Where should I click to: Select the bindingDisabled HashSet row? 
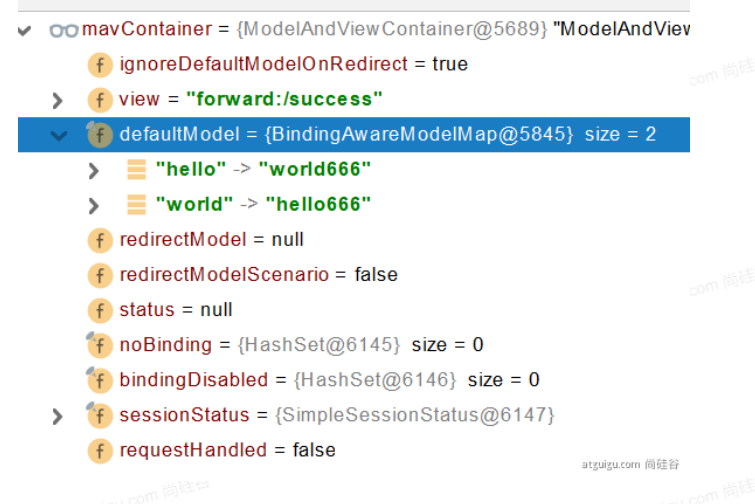[329, 380]
